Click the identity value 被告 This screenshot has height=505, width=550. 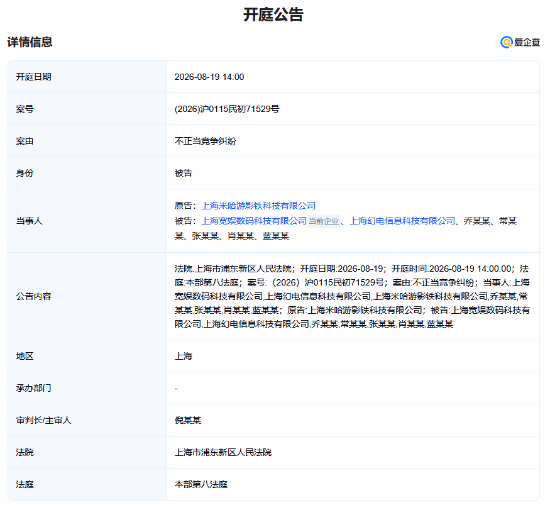tap(183, 173)
